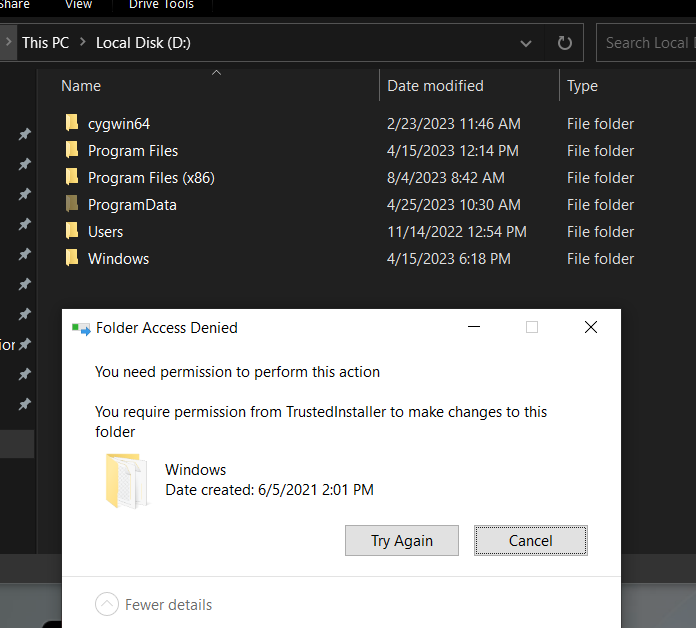The image size is (696, 628).
Task: Select the ProgramData hidden folder icon
Action: (x=72, y=204)
